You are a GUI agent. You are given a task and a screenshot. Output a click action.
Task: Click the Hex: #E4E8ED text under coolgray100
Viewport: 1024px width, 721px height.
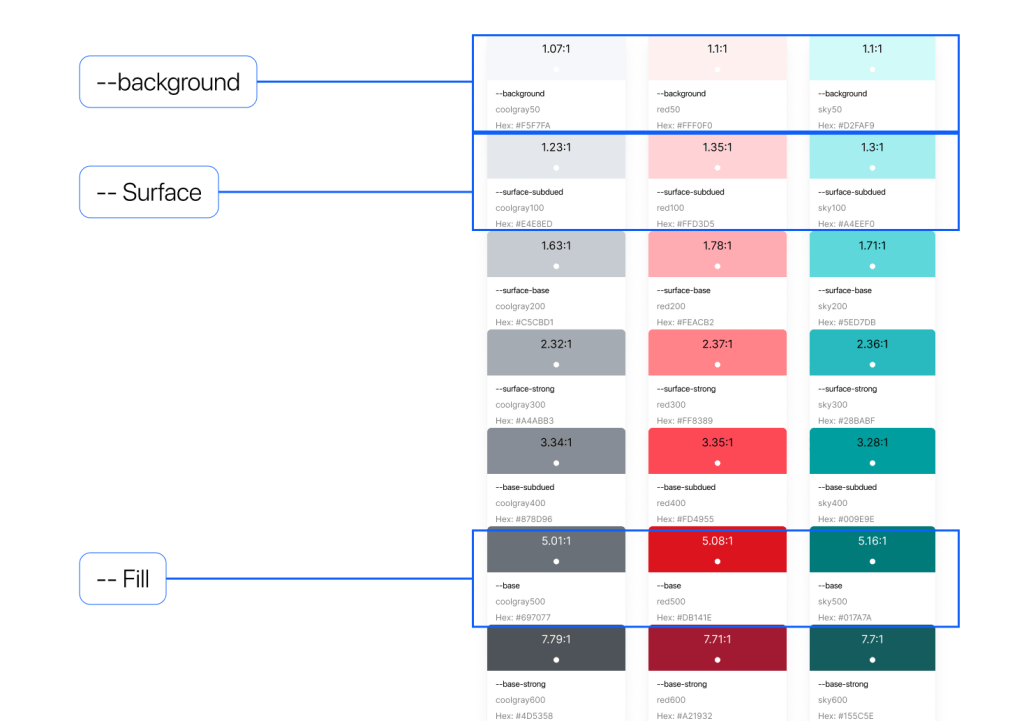(524, 224)
